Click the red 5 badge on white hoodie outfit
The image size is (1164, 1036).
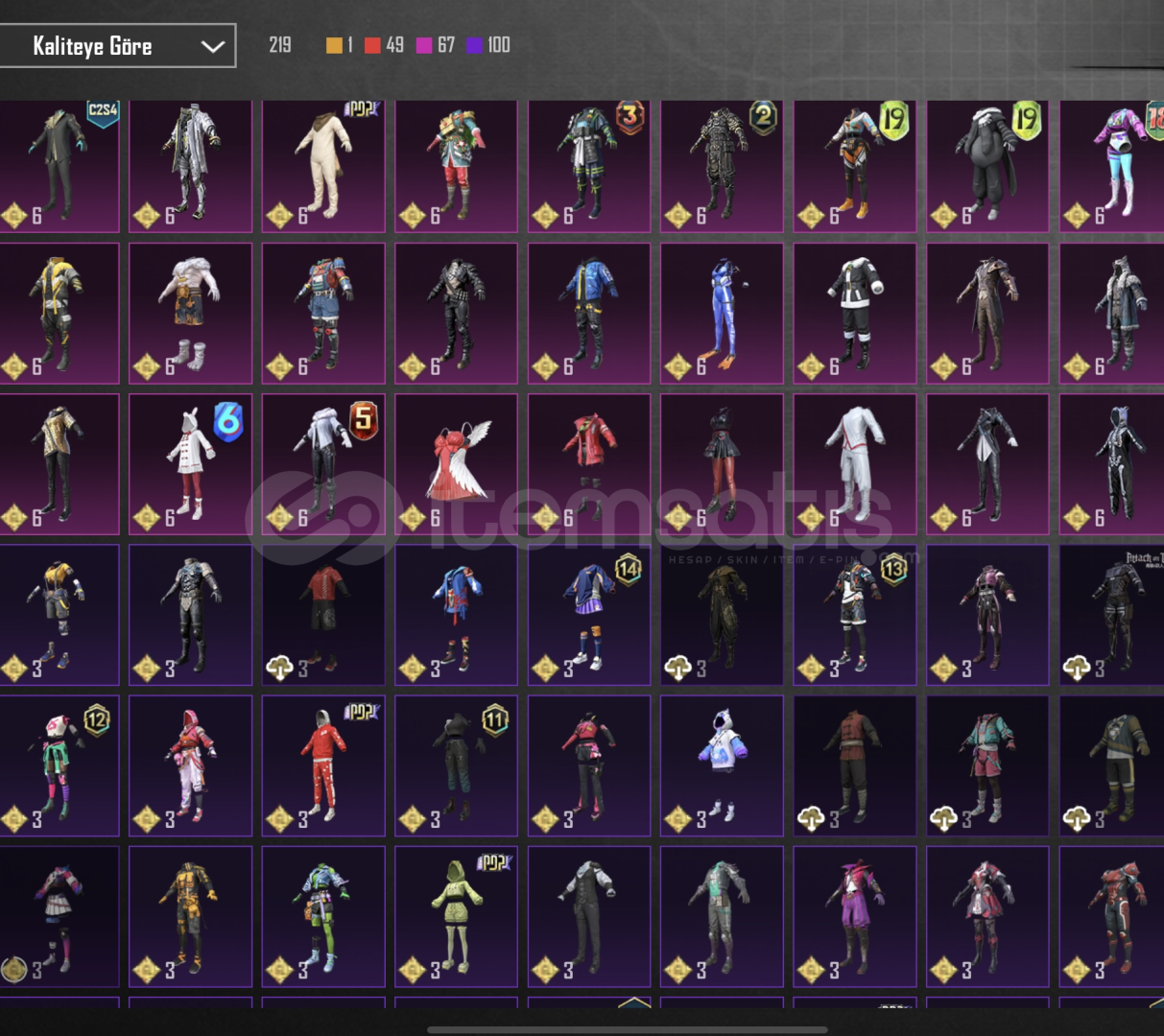point(363,420)
